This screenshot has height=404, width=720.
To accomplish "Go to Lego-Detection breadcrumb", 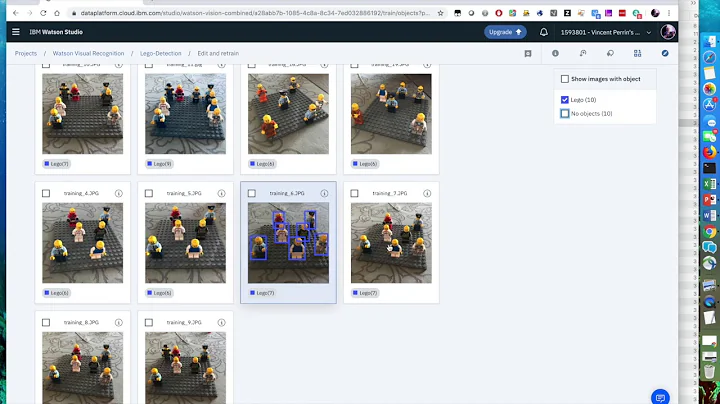I will tap(161, 53).
